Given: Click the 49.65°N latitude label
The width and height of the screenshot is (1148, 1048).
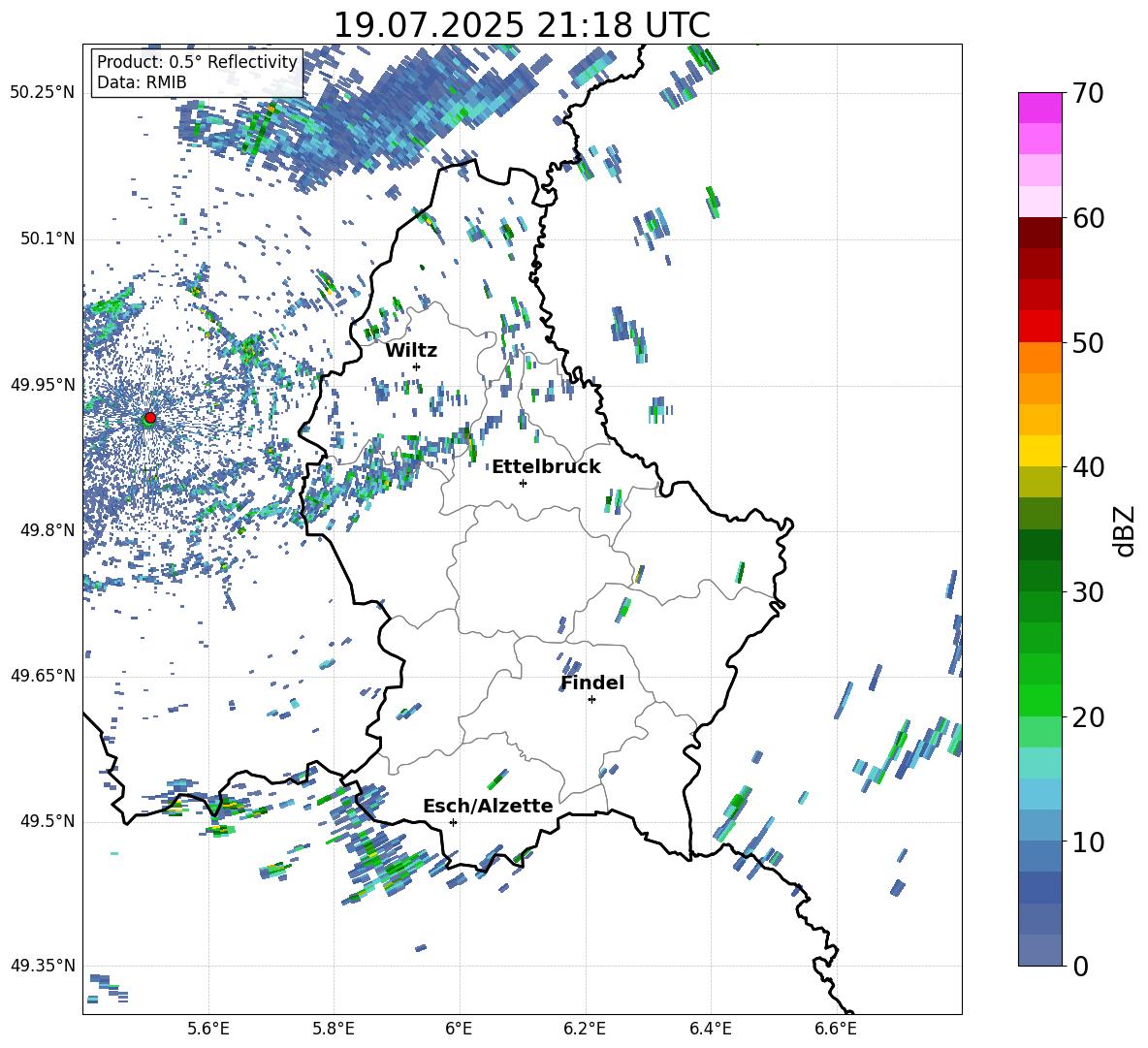Looking at the screenshot, I should click(43, 675).
